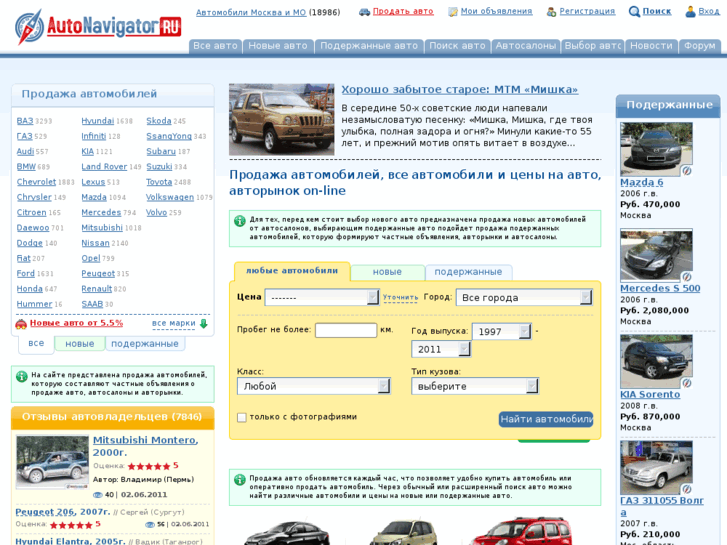The image size is (727, 545).
Task: Click the Mitsubishi Montero review photo
Action: (52, 462)
